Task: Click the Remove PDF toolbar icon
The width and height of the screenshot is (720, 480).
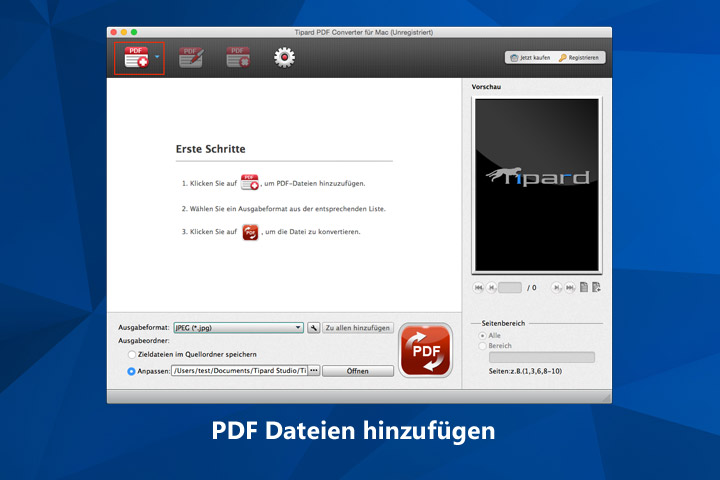Action: tap(238, 57)
